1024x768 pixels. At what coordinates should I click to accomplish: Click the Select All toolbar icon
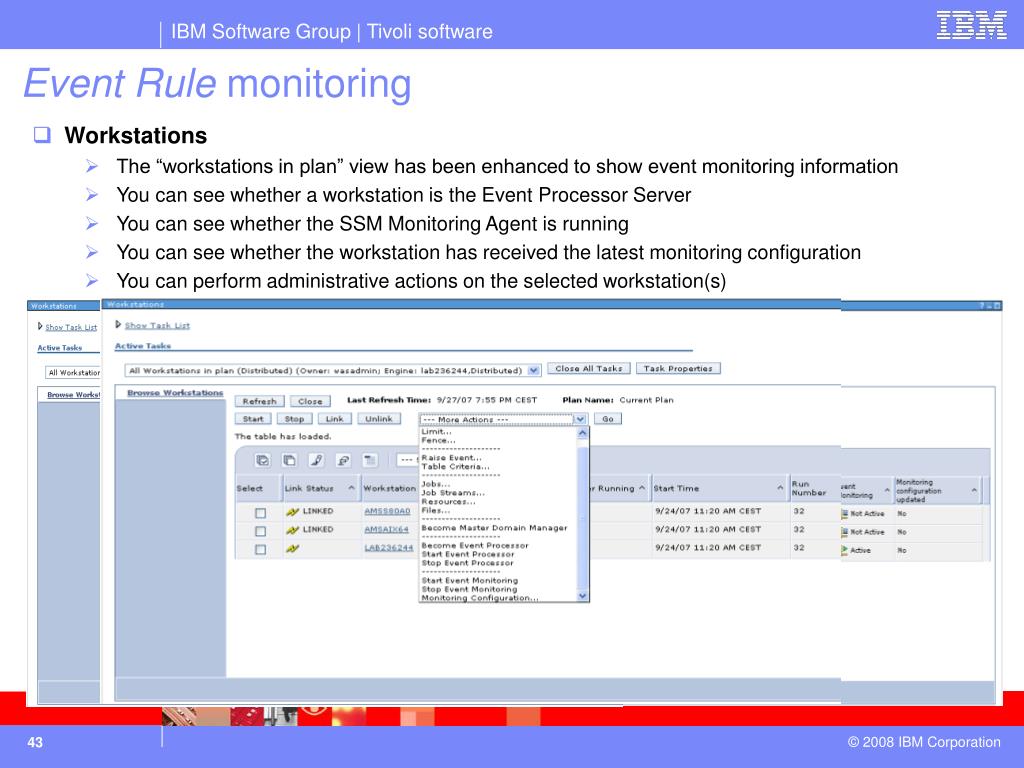point(263,460)
